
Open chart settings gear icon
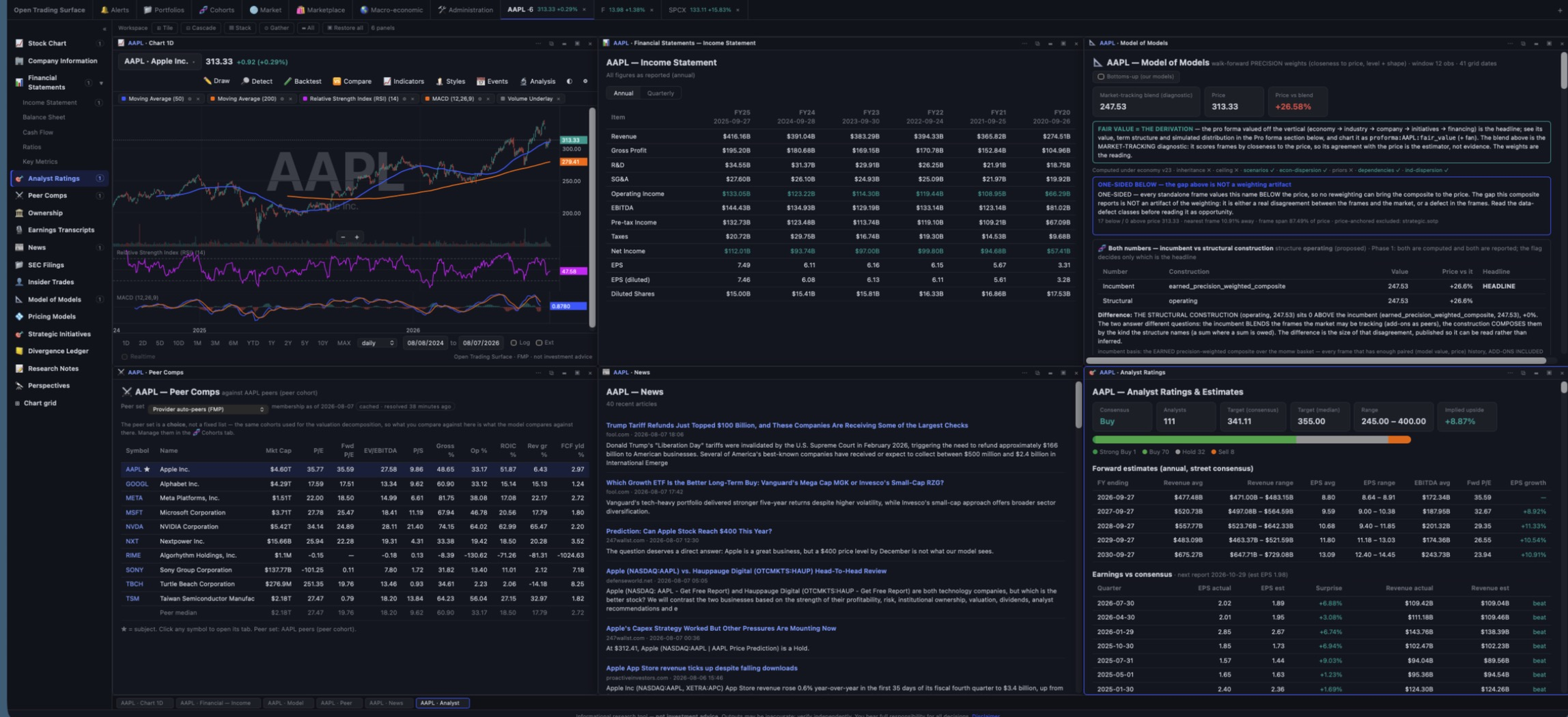(585, 81)
